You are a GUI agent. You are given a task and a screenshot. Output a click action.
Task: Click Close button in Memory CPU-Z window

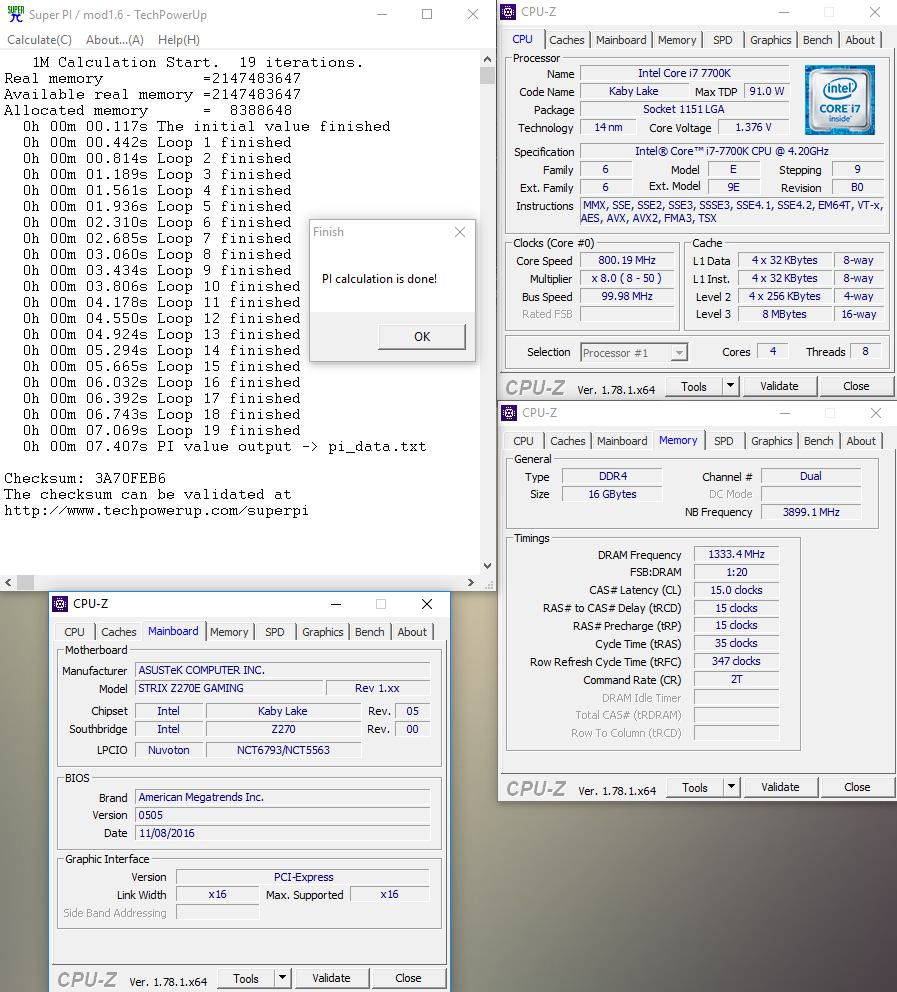click(857, 787)
